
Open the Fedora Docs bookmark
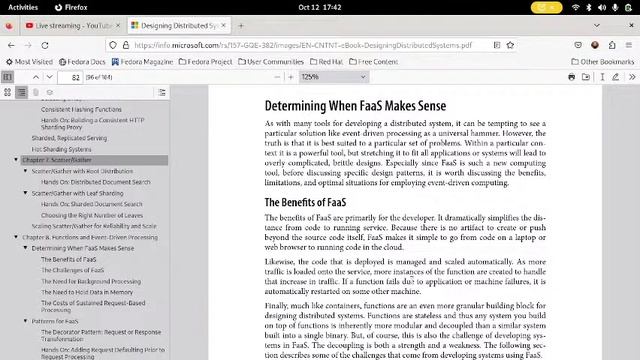pyautogui.click(x=82, y=62)
